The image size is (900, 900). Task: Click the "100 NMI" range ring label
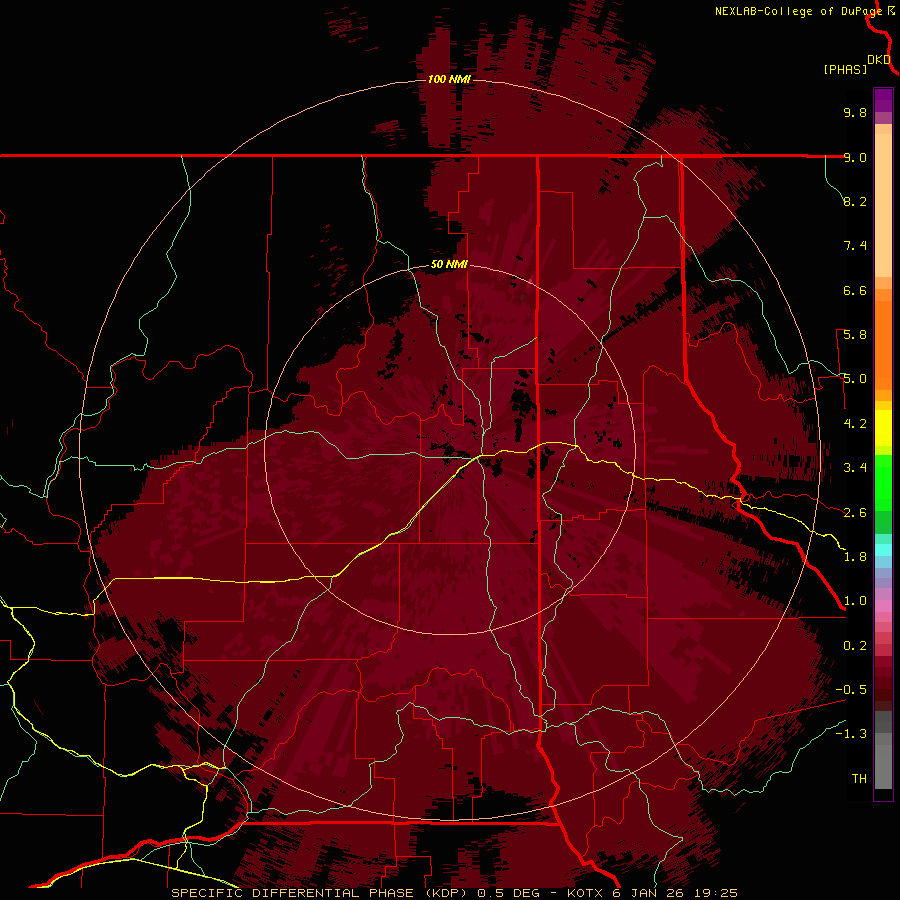point(449,79)
